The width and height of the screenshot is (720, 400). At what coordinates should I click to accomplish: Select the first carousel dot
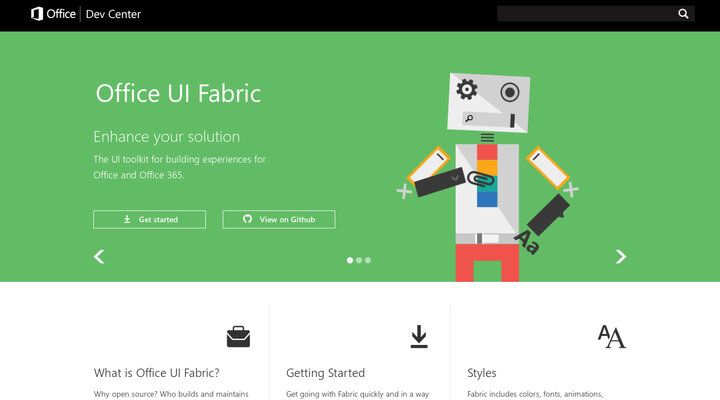coord(350,260)
